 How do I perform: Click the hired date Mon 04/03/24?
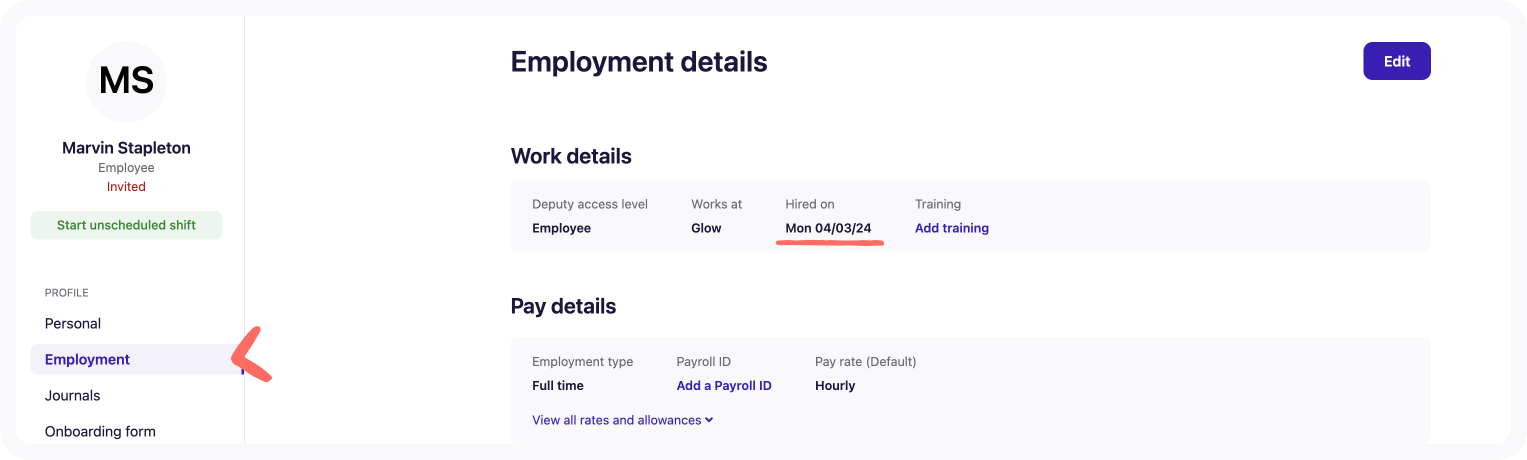click(828, 228)
